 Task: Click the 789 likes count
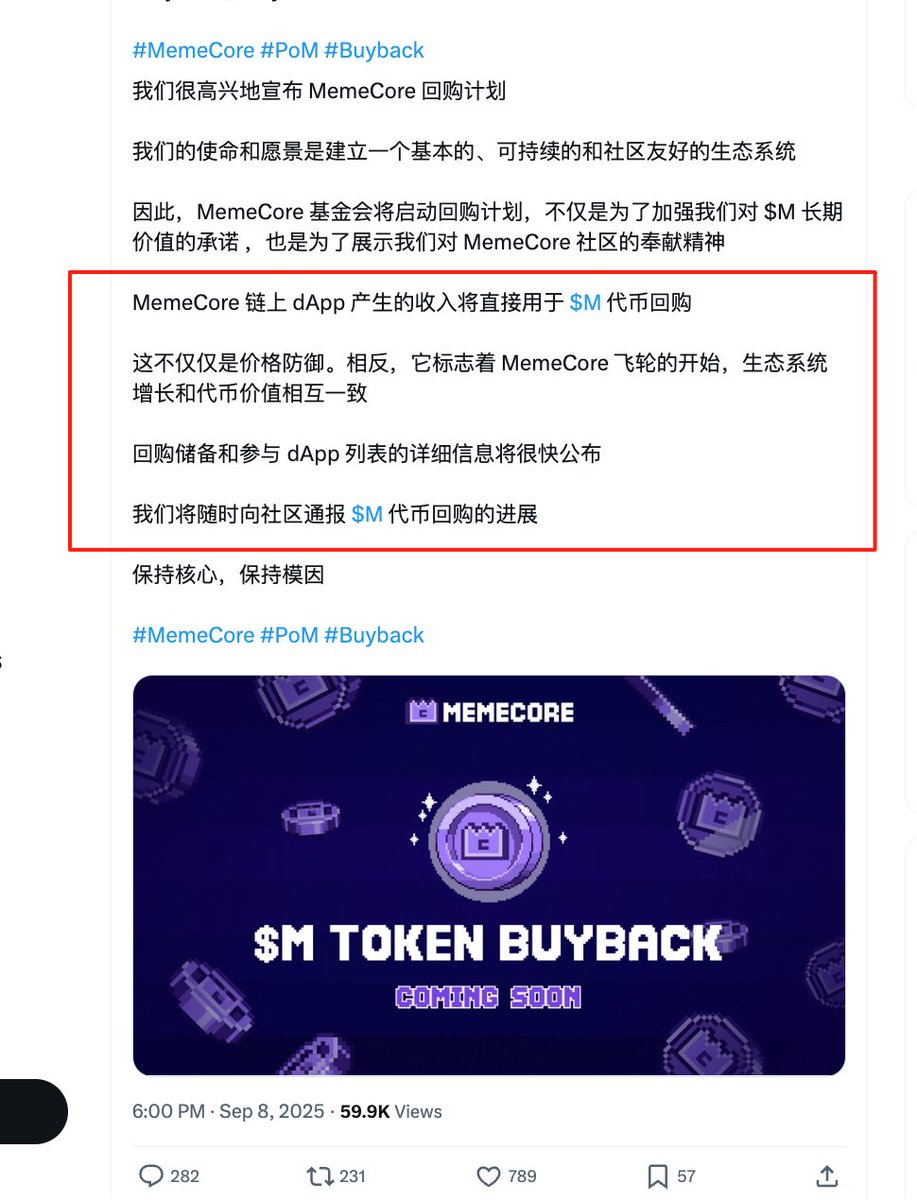pyautogui.click(x=522, y=1177)
